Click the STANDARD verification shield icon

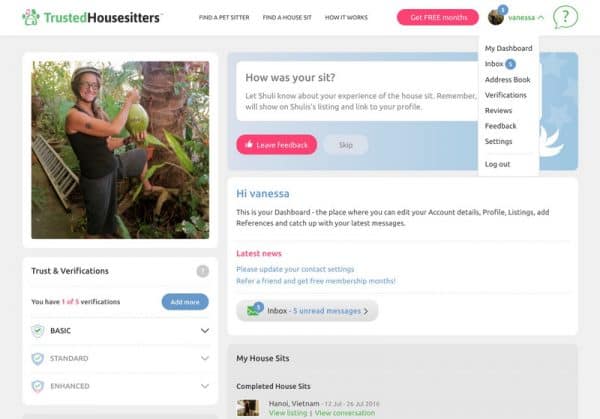click(x=38, y=359)
